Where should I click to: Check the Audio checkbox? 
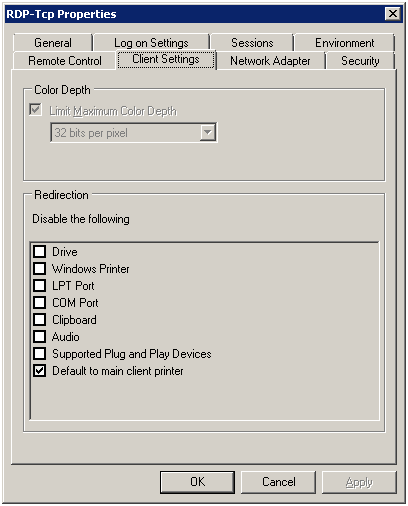[x=40, y=336]
